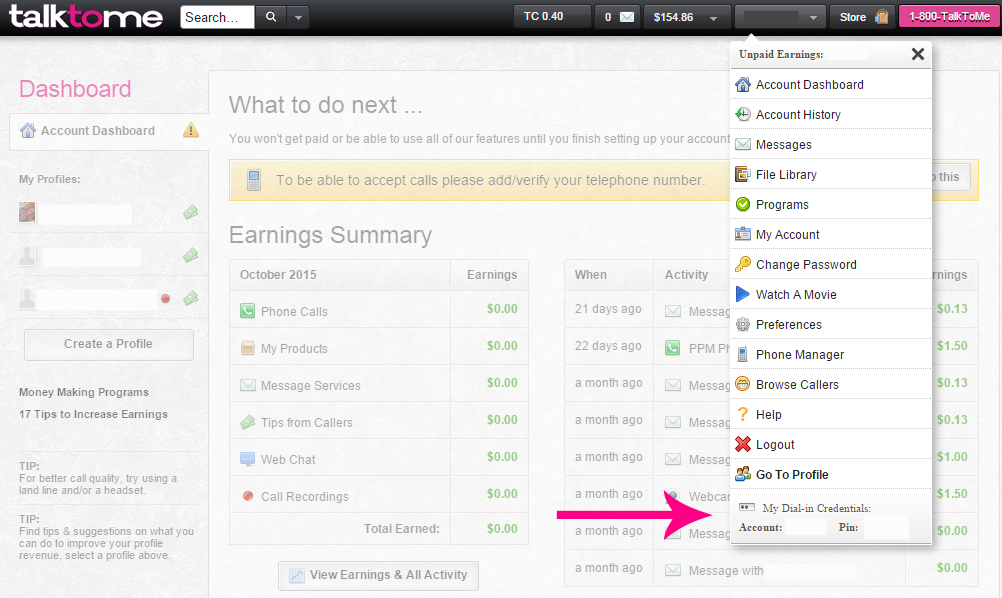Click the Message Services earnings row
Screen dimensions: 1002x598
[379, 384]
